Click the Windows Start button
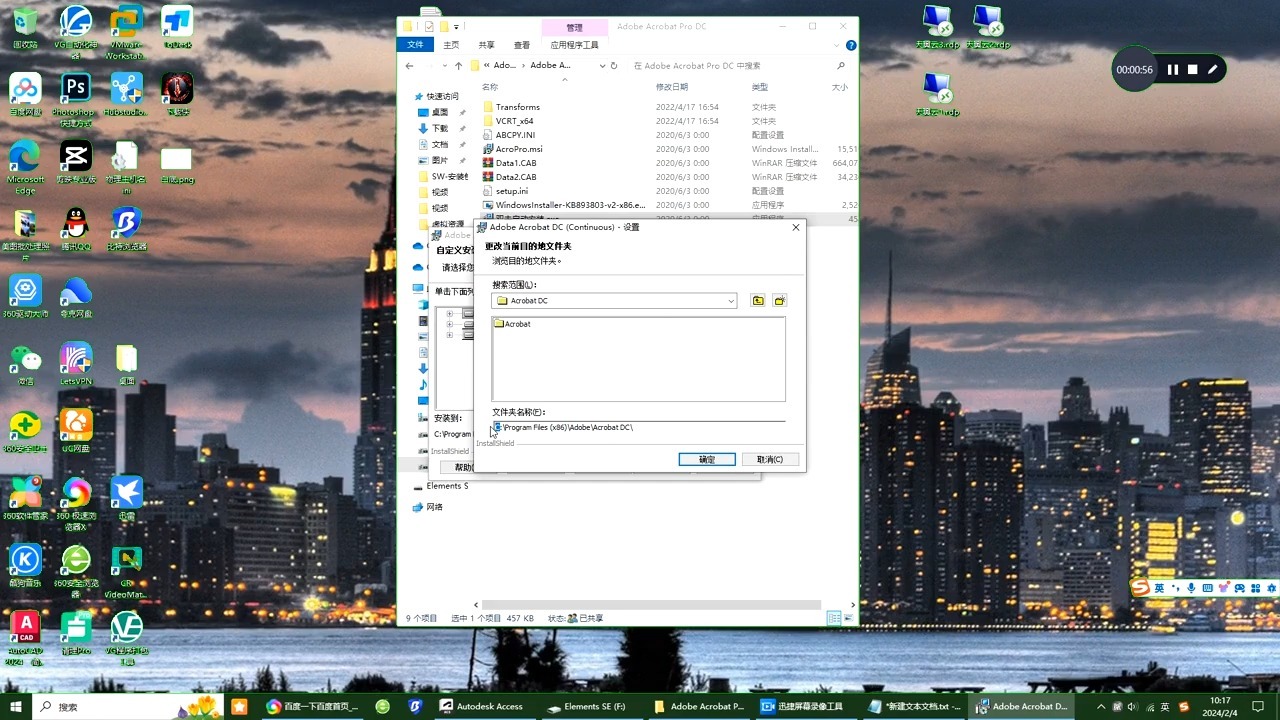 (x=16, y=706)
